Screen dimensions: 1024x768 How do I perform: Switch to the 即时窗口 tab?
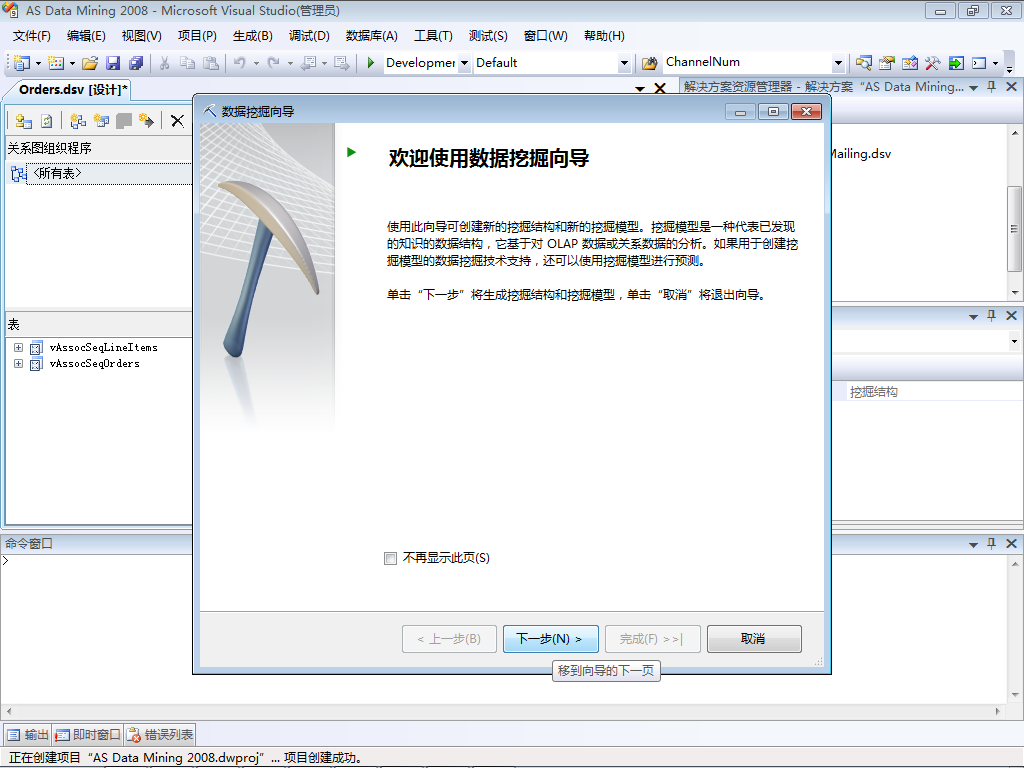pos(88,735)
